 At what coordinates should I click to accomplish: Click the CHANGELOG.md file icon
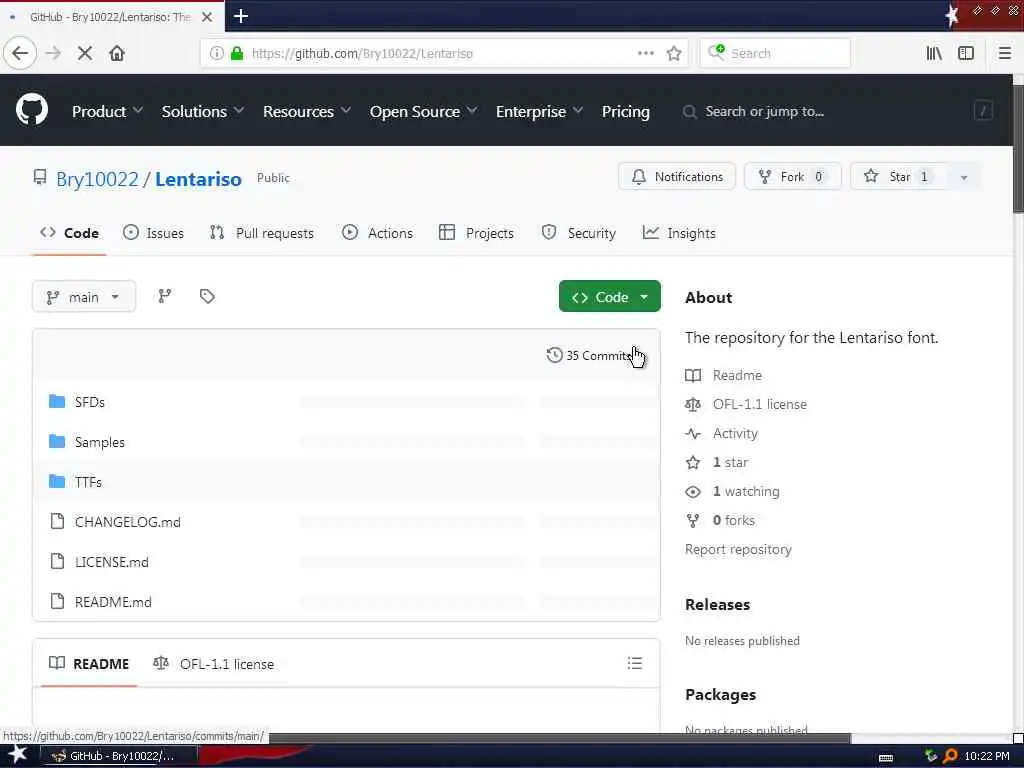[57, 521]
